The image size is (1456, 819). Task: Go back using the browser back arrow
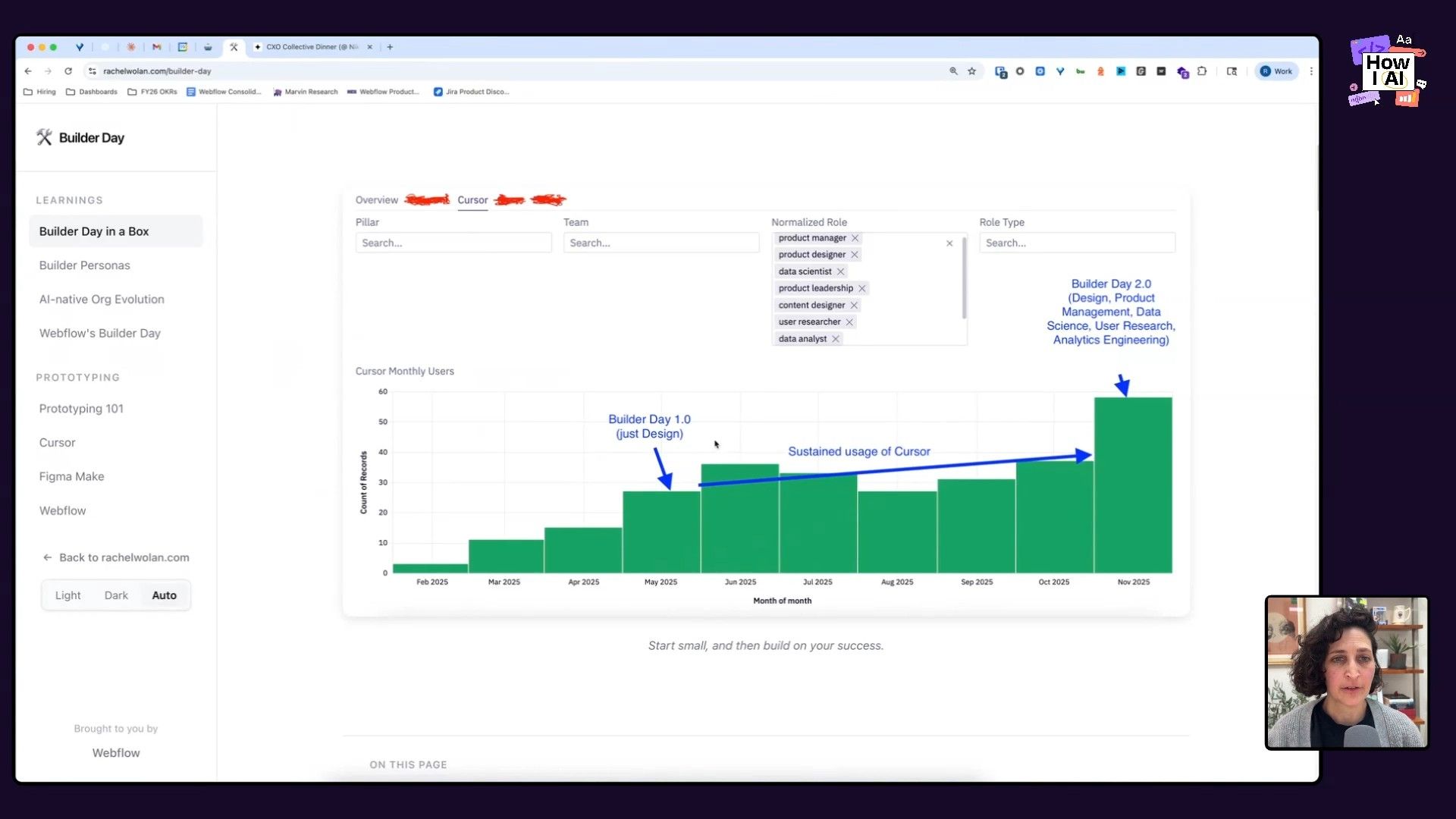point(28,71)
